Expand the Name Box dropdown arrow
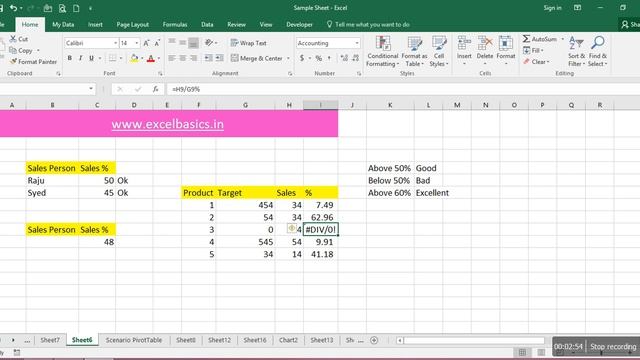640x360 pixels. point(91,89)
